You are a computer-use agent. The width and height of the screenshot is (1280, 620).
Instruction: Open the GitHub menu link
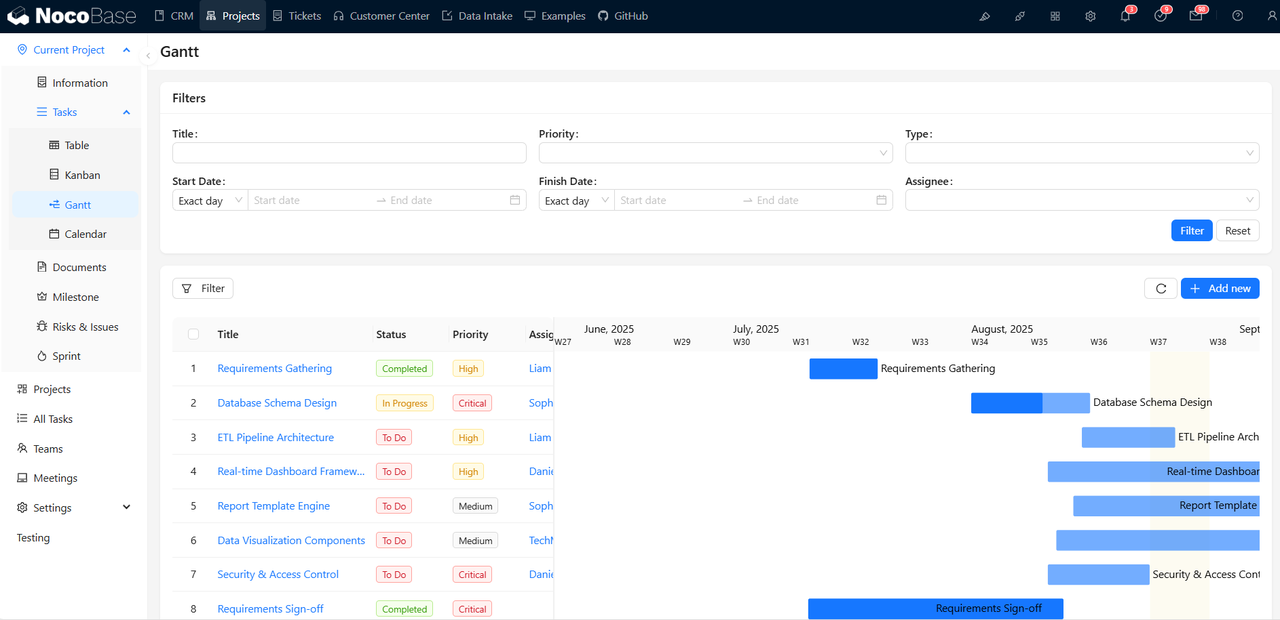pos(622,16)
